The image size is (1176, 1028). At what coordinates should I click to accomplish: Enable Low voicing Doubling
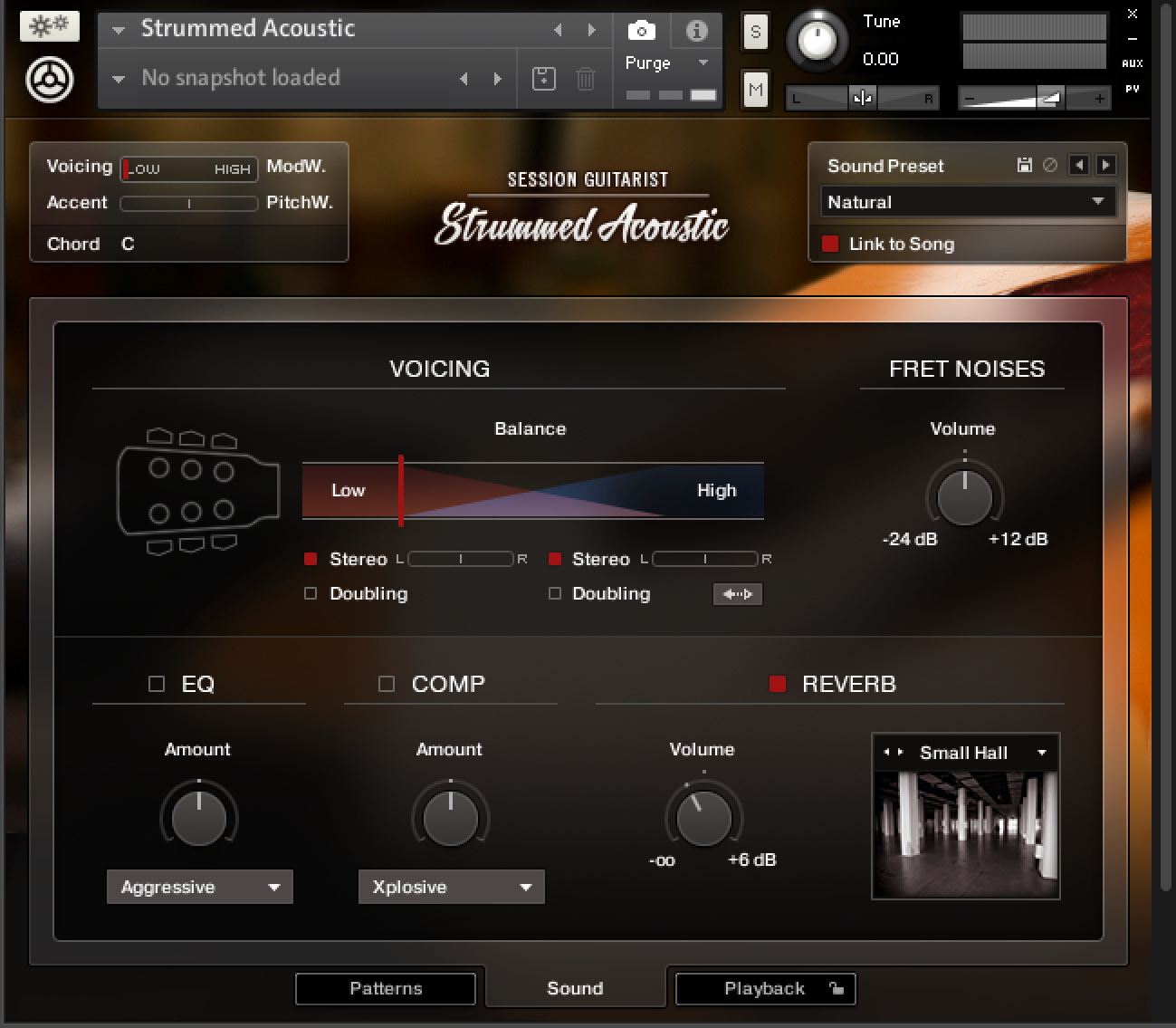click(311, 593)
